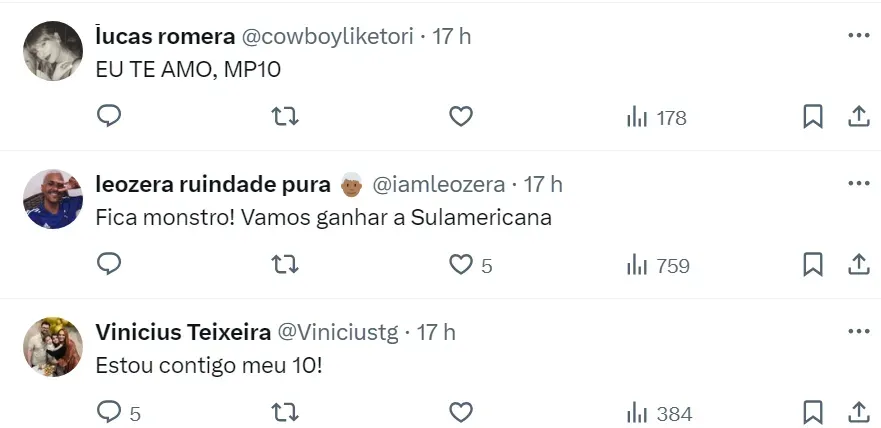This screenshot has width=881, height=428.
Task: Reply to leozera's Sulamericana tweet
Action: pos(109,265)
